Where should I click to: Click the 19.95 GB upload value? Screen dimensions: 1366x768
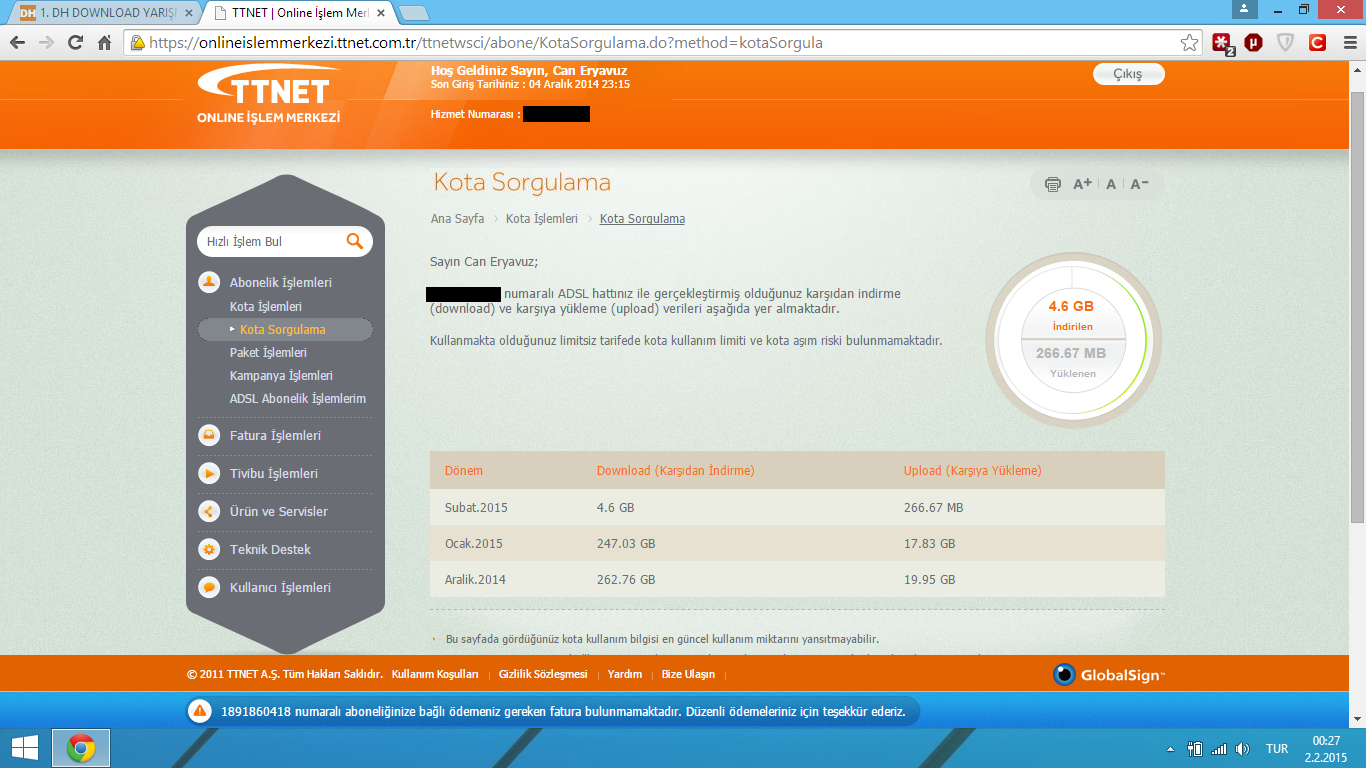tap(929, 579)
